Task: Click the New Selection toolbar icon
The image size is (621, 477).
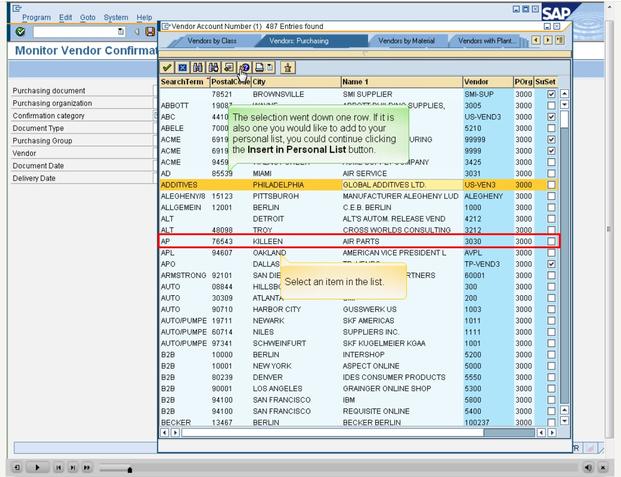Action: pyautogui.click(x=229, y=68)
